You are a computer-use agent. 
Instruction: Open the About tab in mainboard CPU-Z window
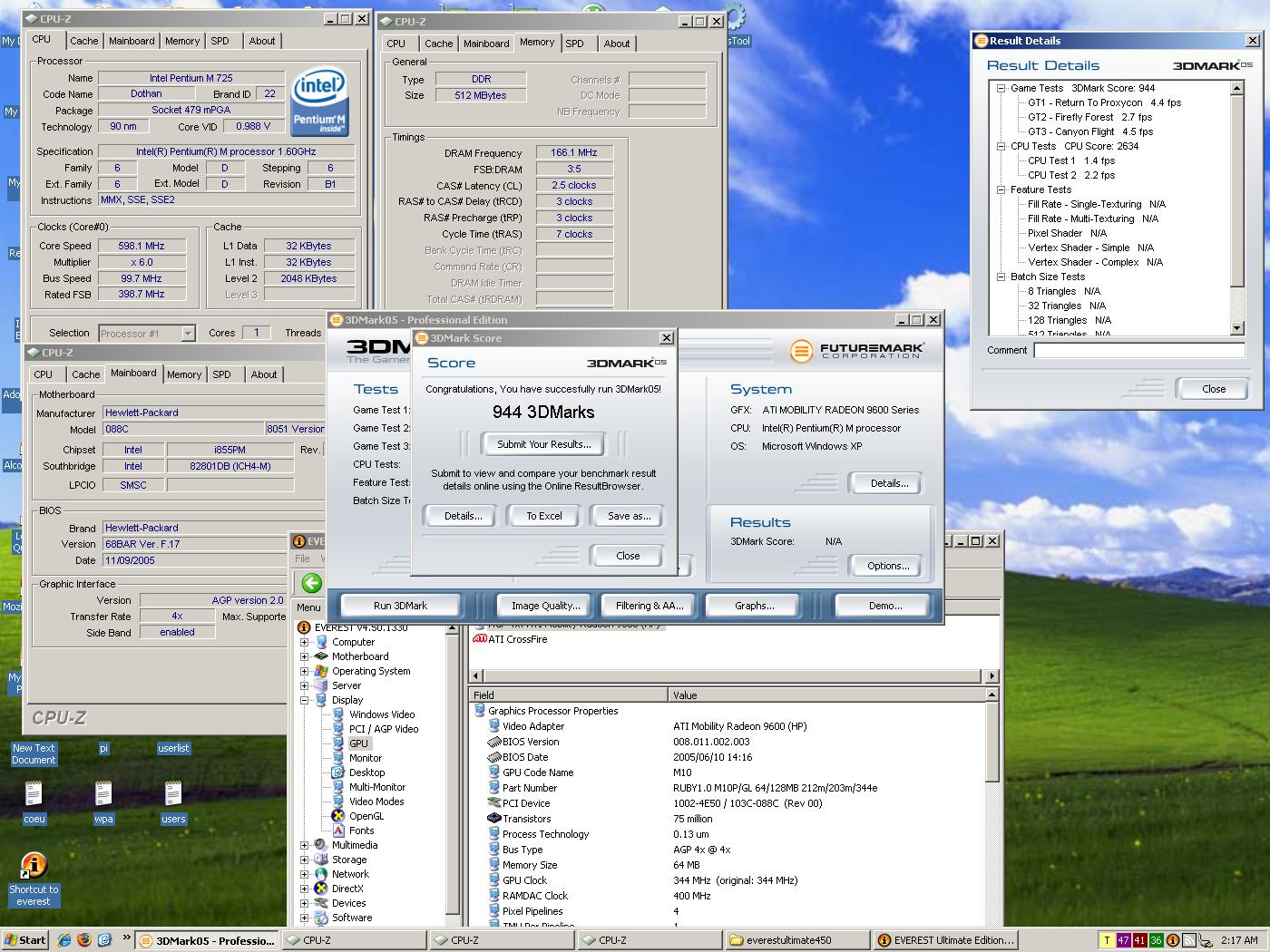[264, 374]
